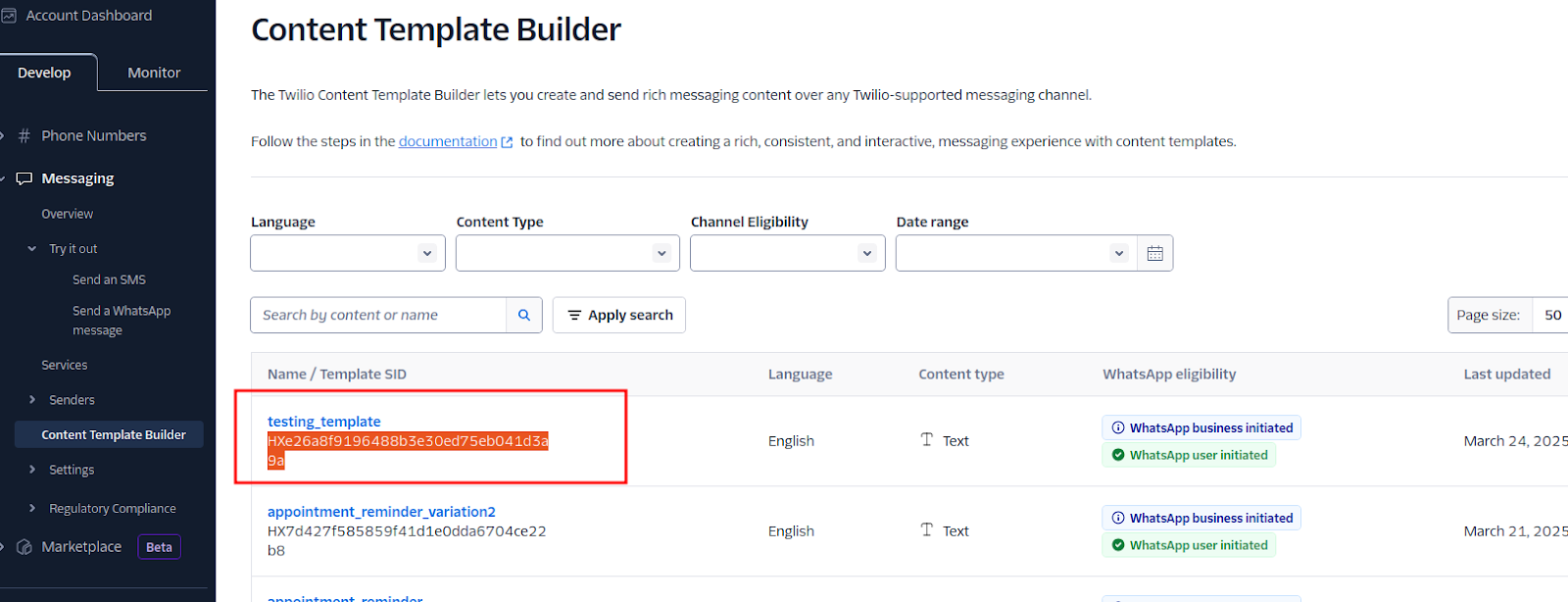The width and height of the screenshot is (1568, 602).
Task: Click the highlighted testing_template SID text
Action: (408, 451)
